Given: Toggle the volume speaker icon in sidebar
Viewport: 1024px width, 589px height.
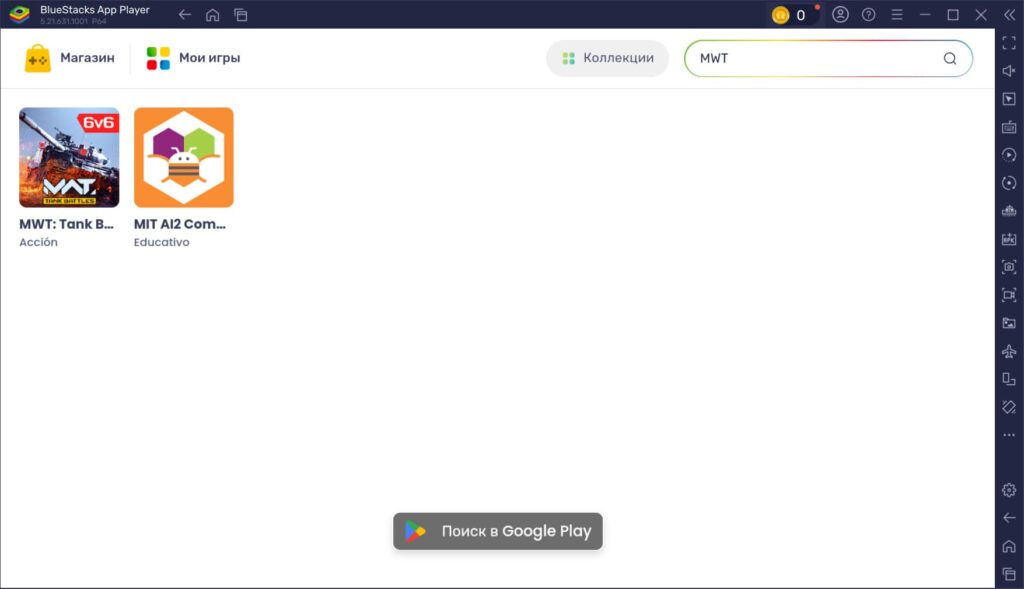Looking at the screenshot, I should tap(1009, 71).
